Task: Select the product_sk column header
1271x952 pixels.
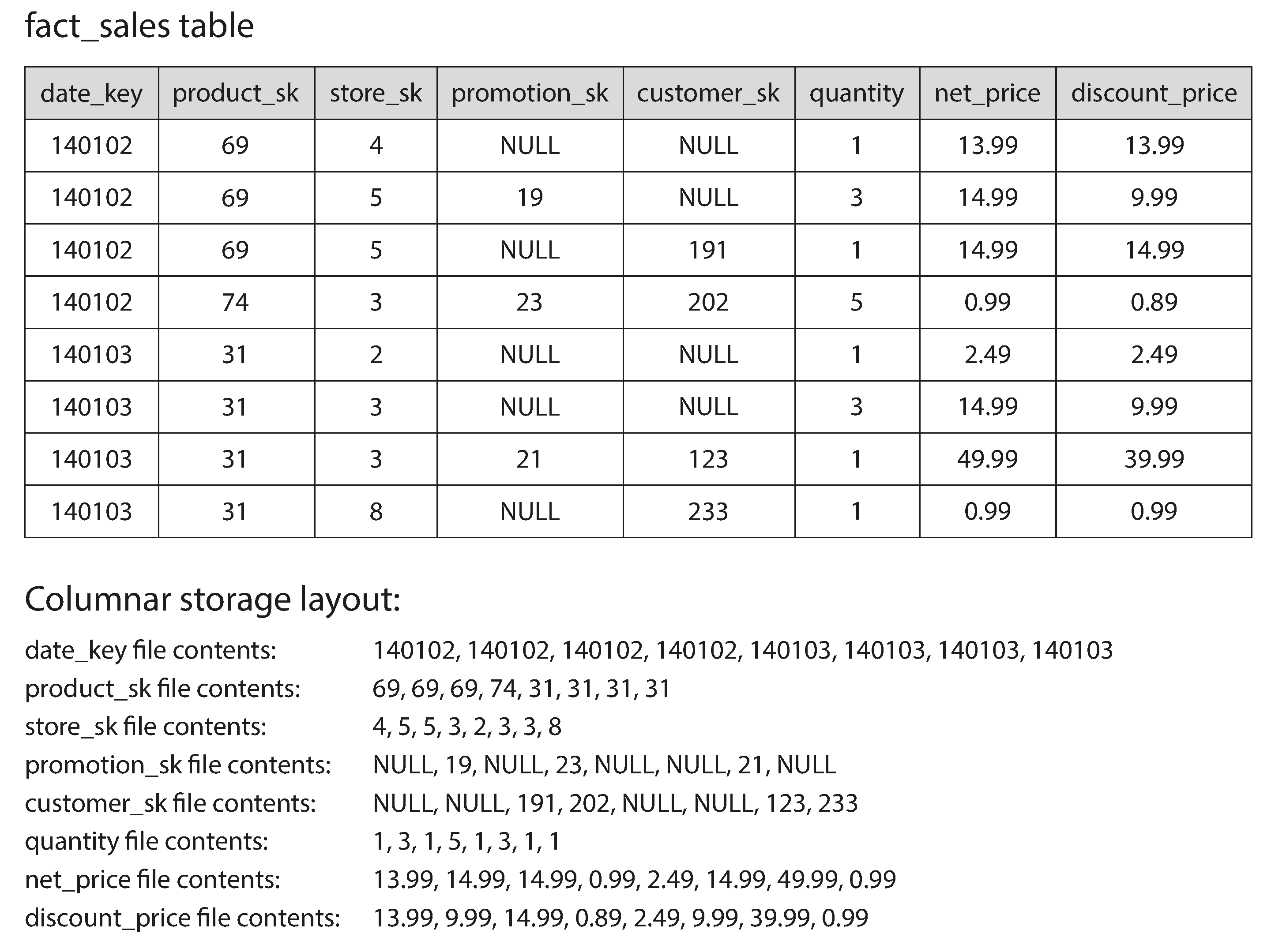Action: [236, 93]
